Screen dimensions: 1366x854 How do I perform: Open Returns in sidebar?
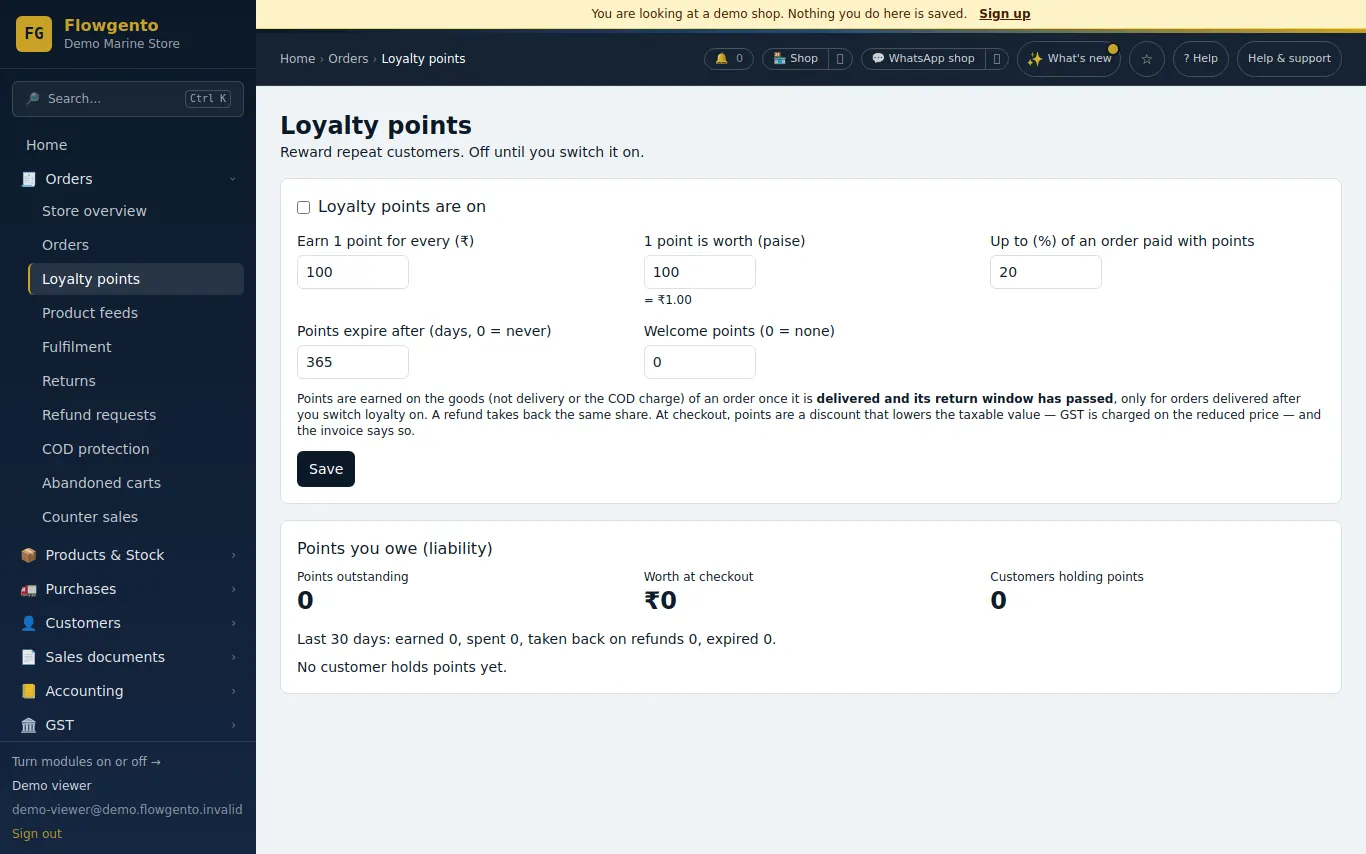coord(136,381)
